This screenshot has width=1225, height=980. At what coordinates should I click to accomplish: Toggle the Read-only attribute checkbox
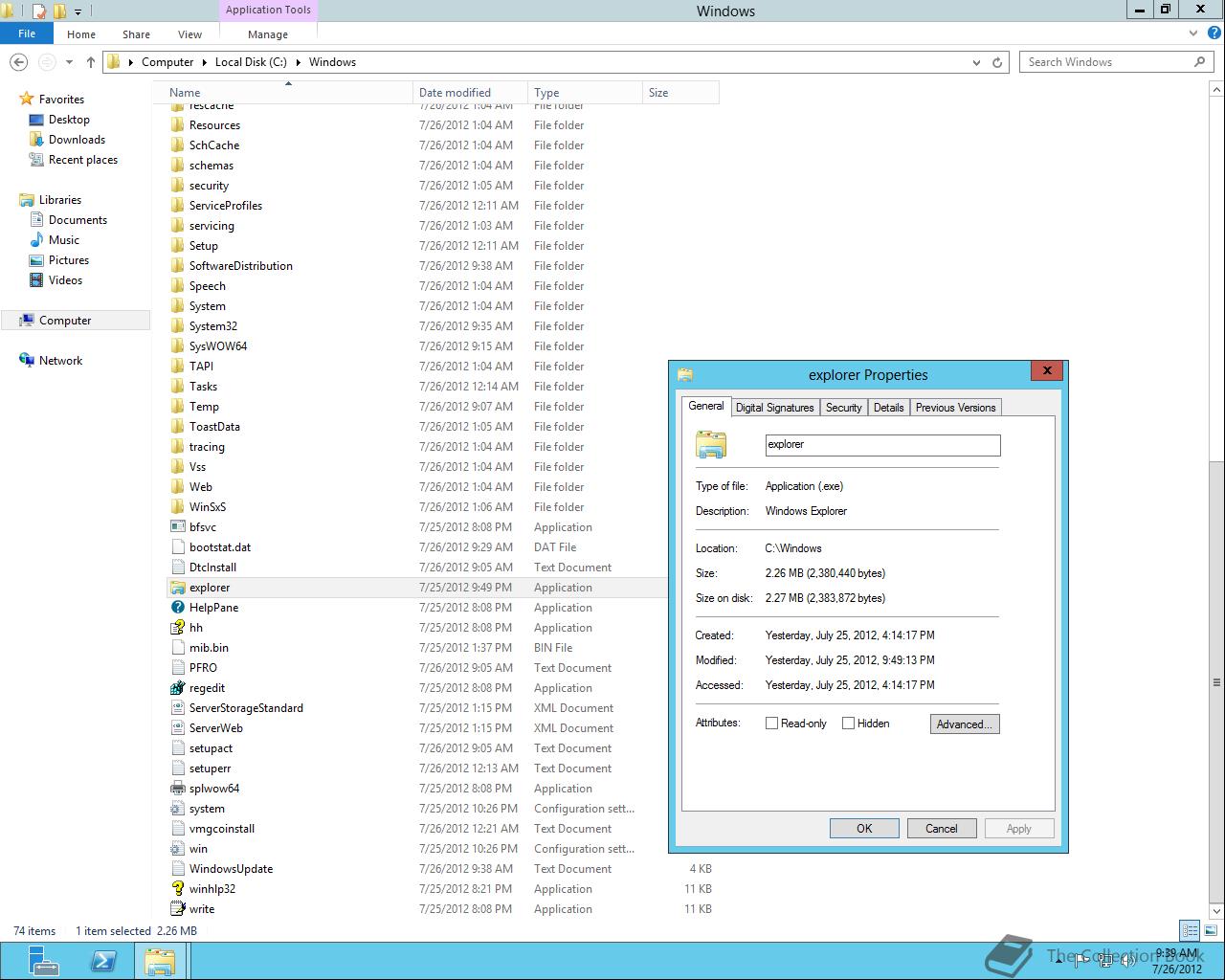[771, 724]
